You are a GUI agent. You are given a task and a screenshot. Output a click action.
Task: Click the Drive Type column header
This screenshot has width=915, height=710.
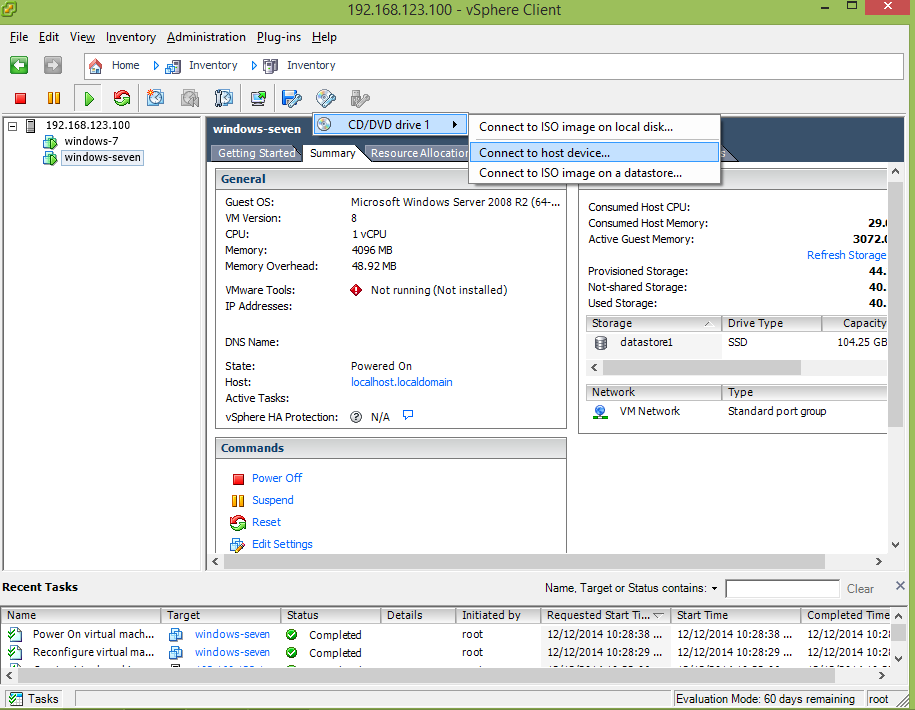coord(771,323)
